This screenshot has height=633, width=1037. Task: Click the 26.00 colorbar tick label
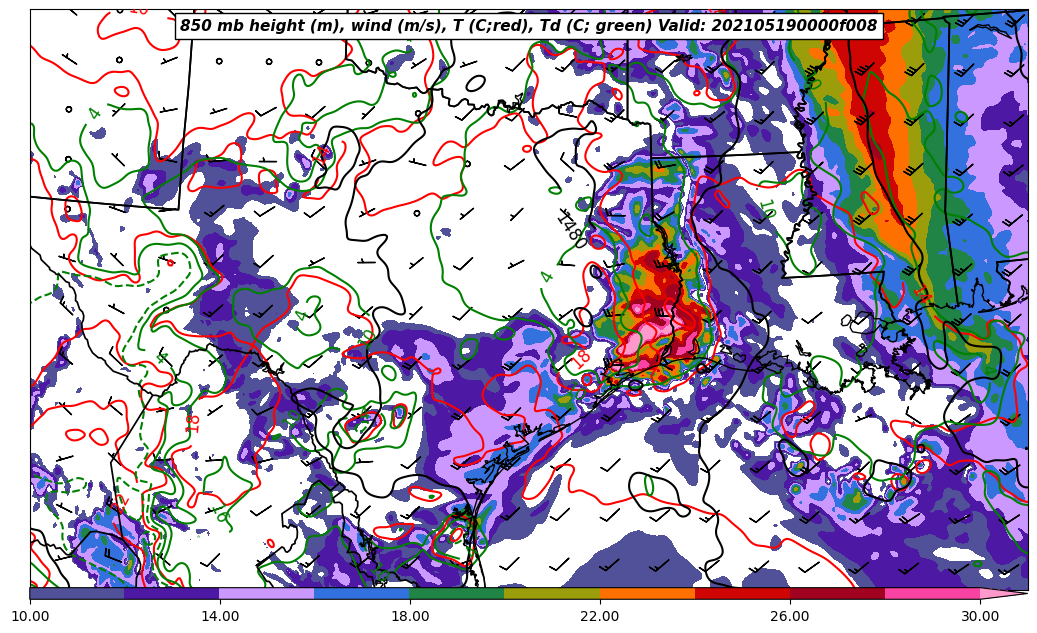coord(790,616)
